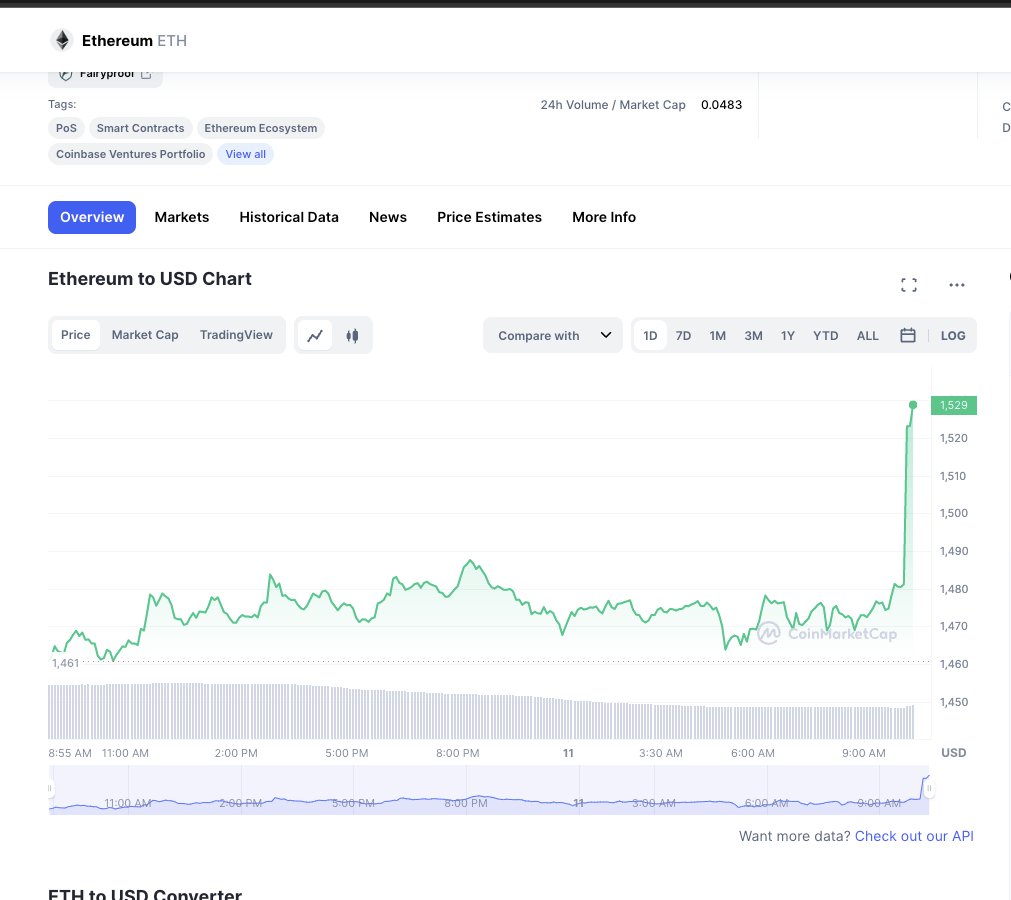
Task: Select the 1D time range
Action: point(650,335)
